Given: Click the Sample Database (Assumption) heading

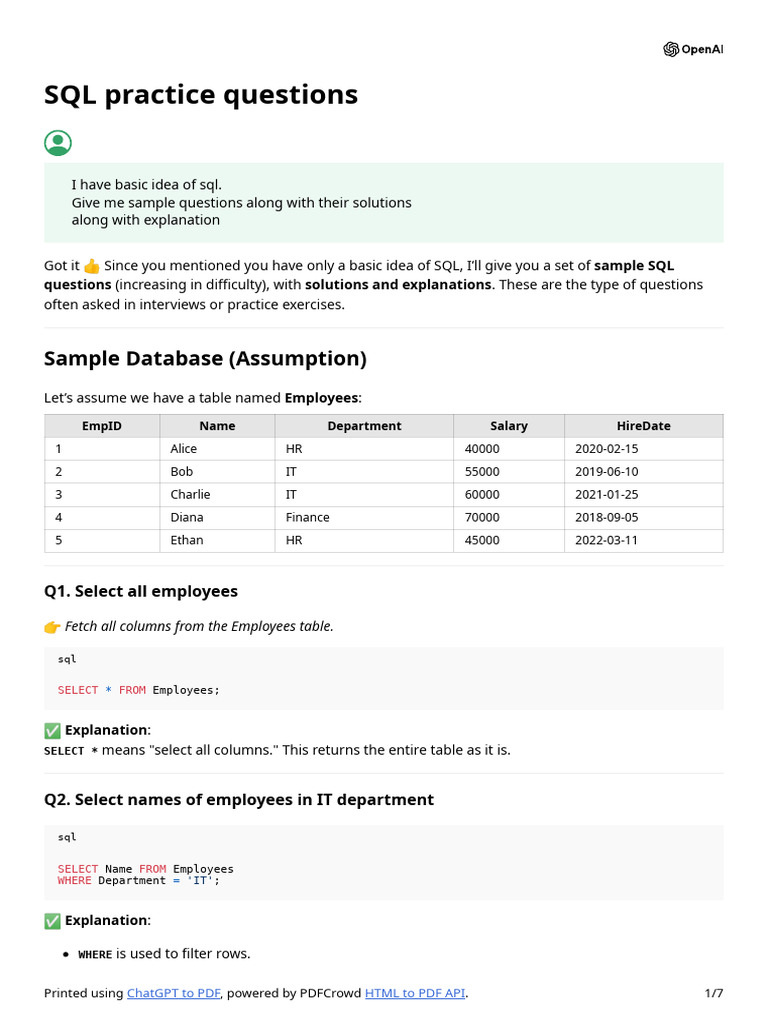Looking at the screenshot, I should coord(205,358).
